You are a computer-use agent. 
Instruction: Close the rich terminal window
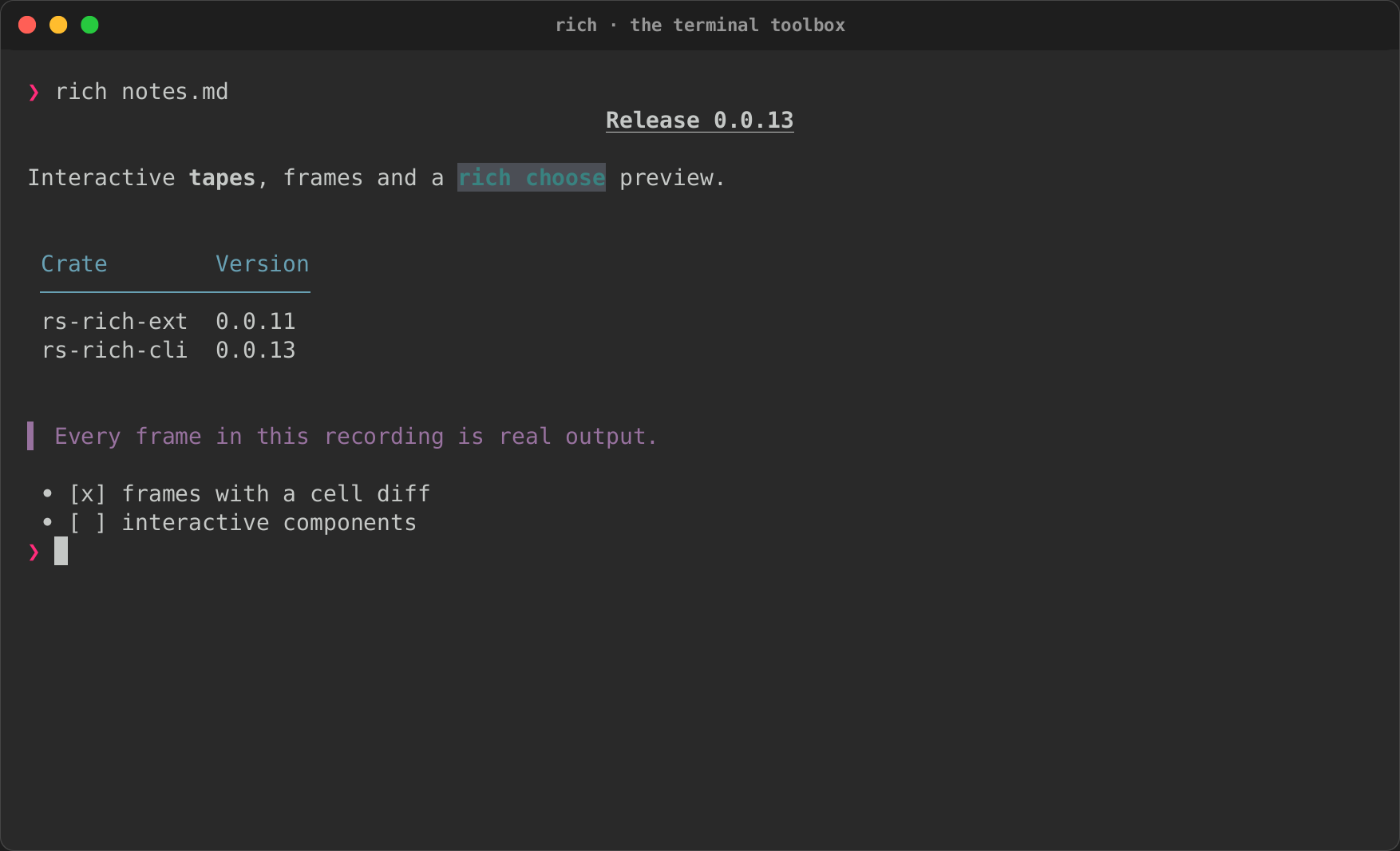(27, 25)
